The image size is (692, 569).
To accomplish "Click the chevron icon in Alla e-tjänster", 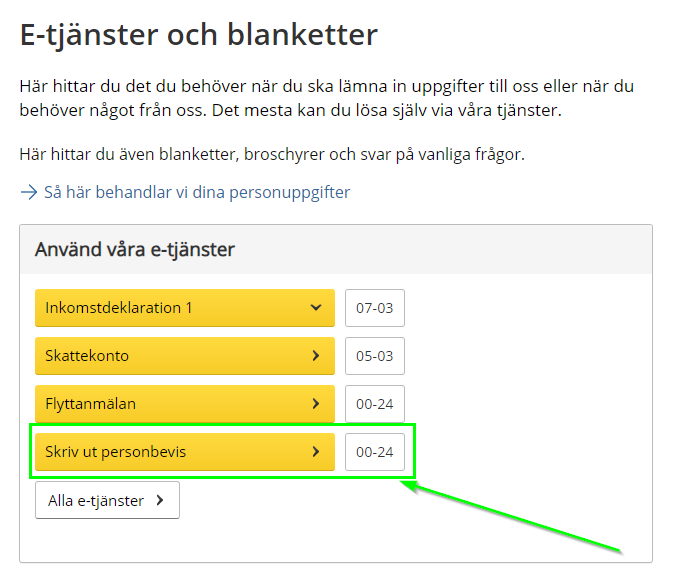I will point(160,501).
